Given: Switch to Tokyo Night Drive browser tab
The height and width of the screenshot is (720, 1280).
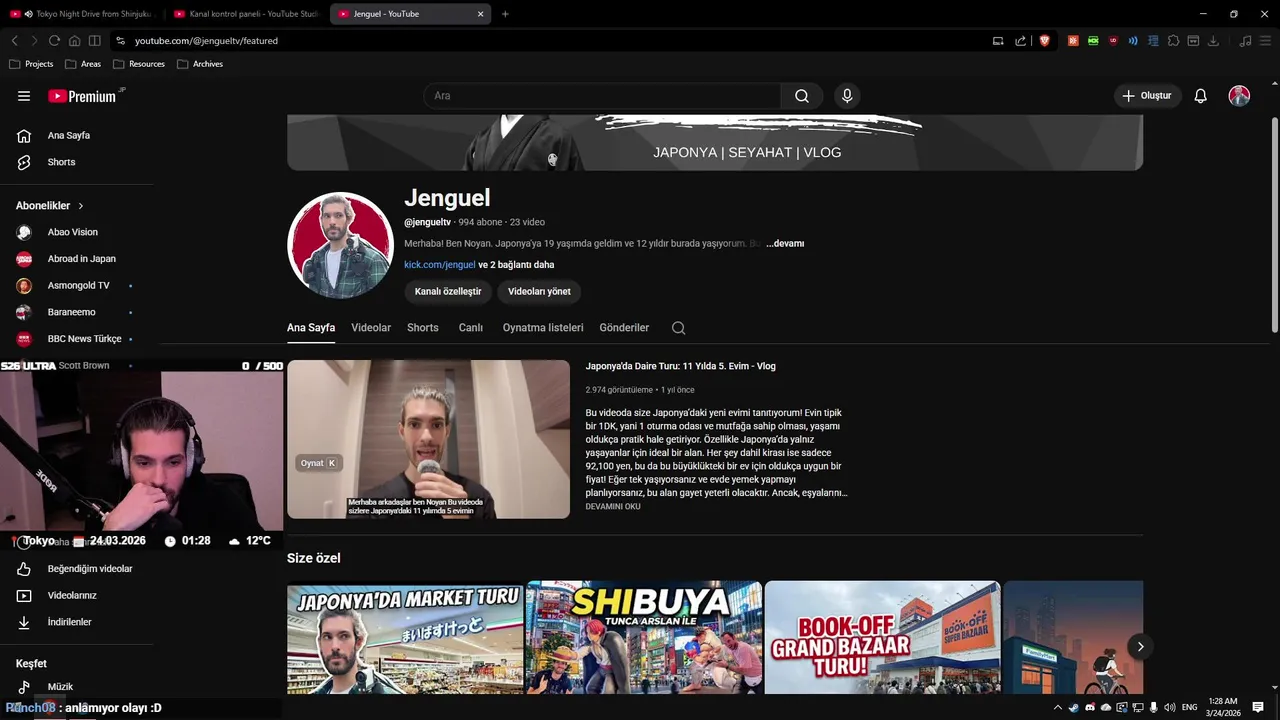Looking at the screenshot, I should pyautogui.click(x=82, y=14).
